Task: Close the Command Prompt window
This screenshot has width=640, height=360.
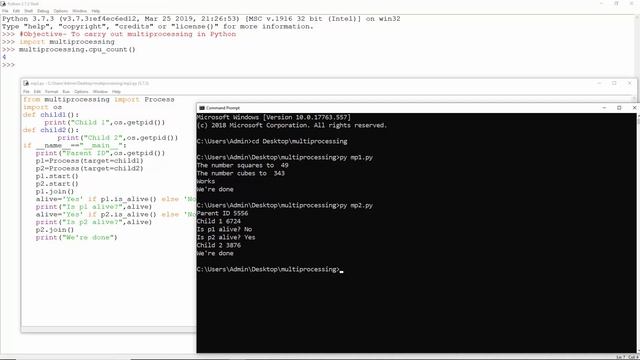Action: [x=634, y=108]
